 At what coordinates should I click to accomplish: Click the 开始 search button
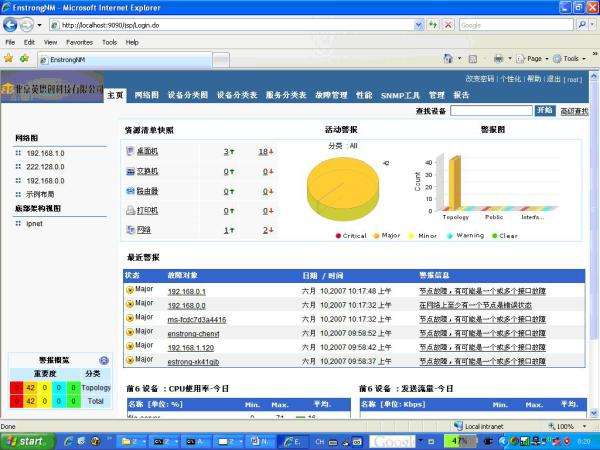545,110
